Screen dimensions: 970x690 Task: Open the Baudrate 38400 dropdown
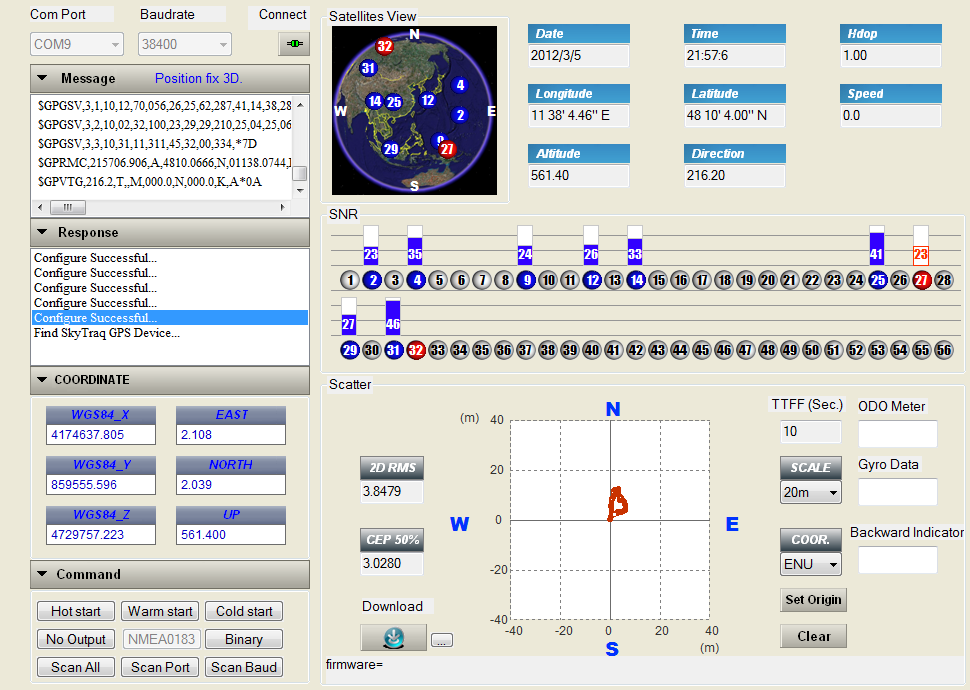click(x=184, y=44)
